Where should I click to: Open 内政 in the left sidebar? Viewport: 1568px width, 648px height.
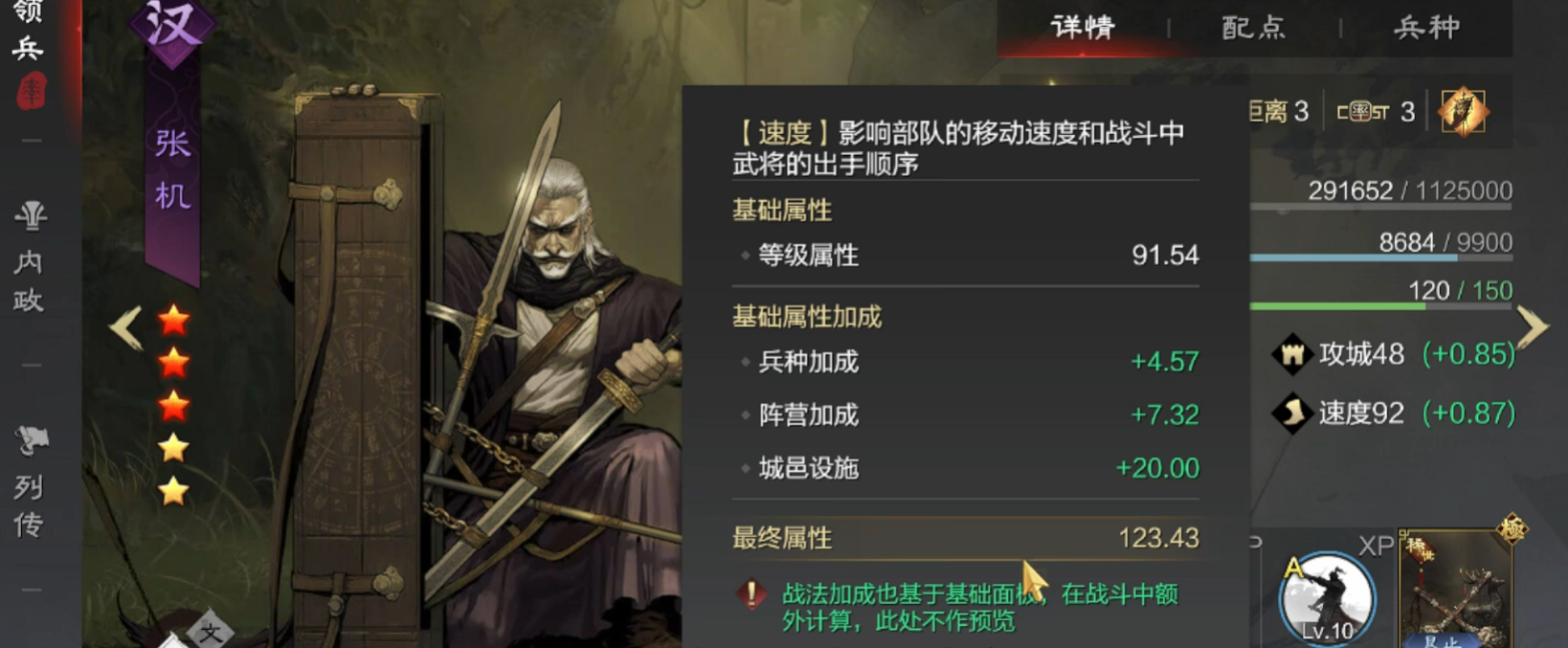pos(30,258)
